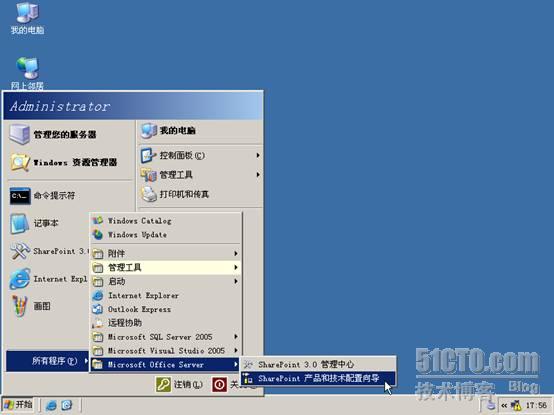
Task: Click the red shutdown power button
Action: pyautogui.click(x=219, y=385)
